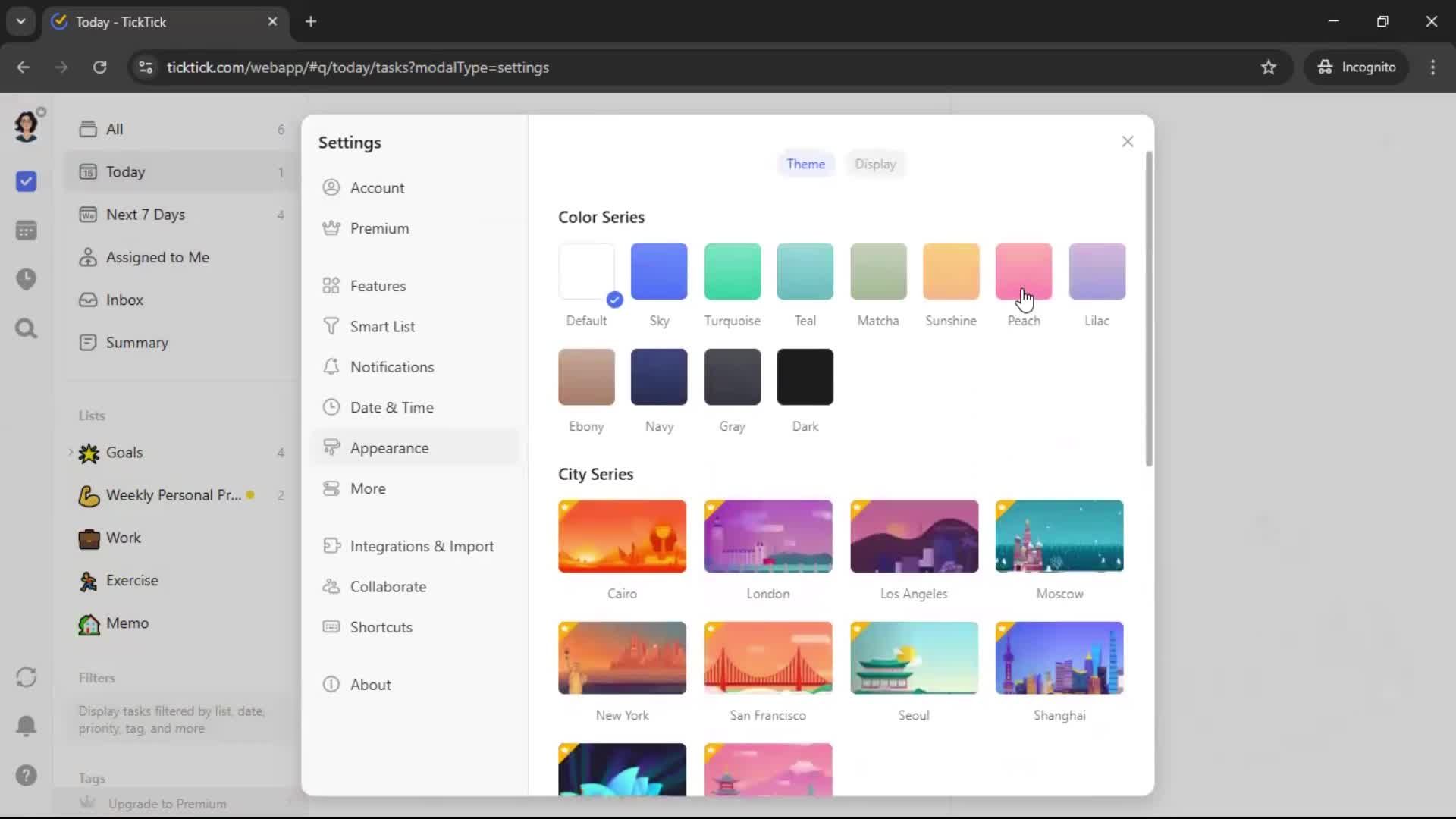Open the calendar view icon in left rail
The image size is (1456, 819).
click(26, 231)
